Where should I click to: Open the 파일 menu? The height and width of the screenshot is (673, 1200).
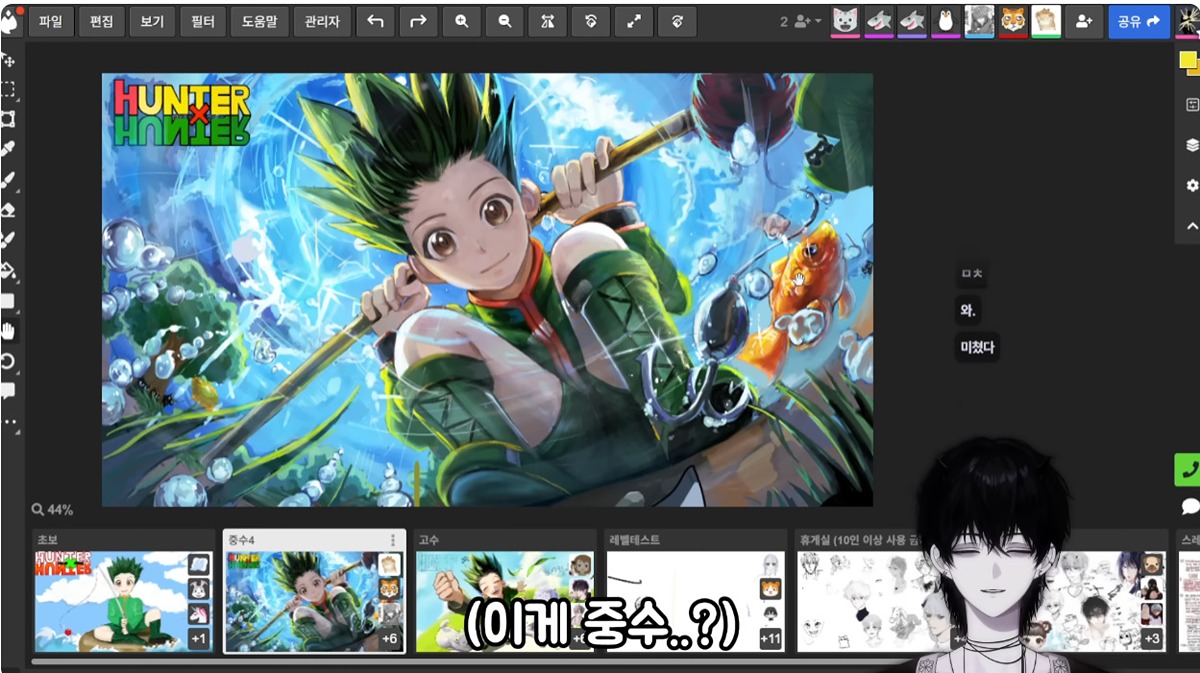(50, 21)
